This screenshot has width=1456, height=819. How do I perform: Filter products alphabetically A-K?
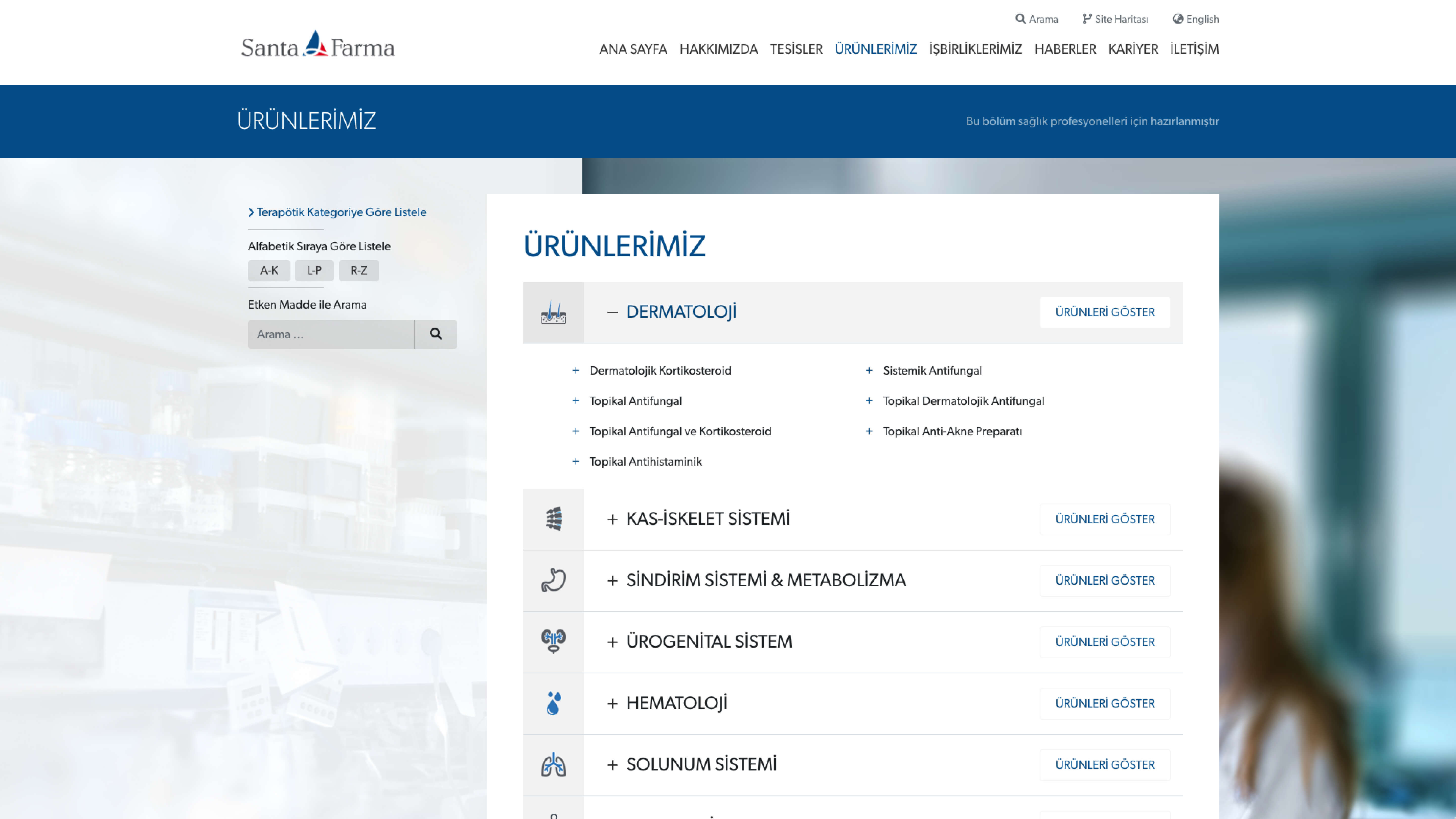pyautogui.click(x=269, y=271)
